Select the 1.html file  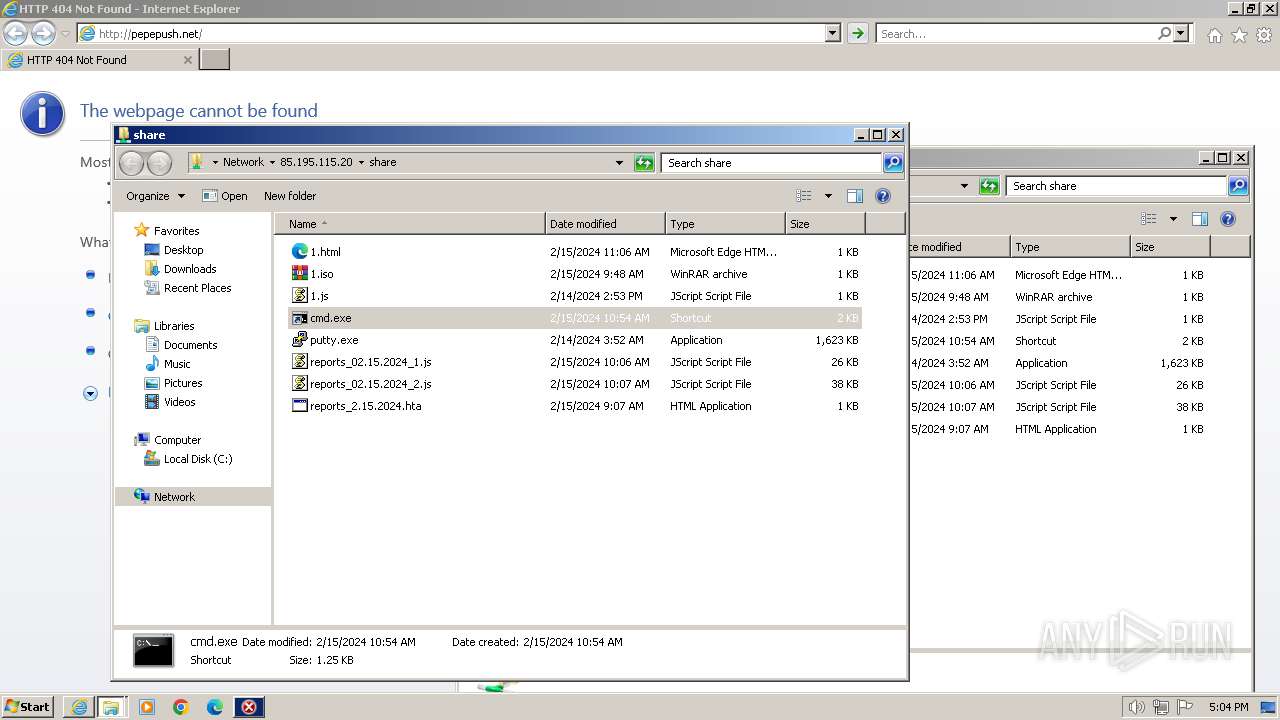pyautogui.click(x=575, y=252)
